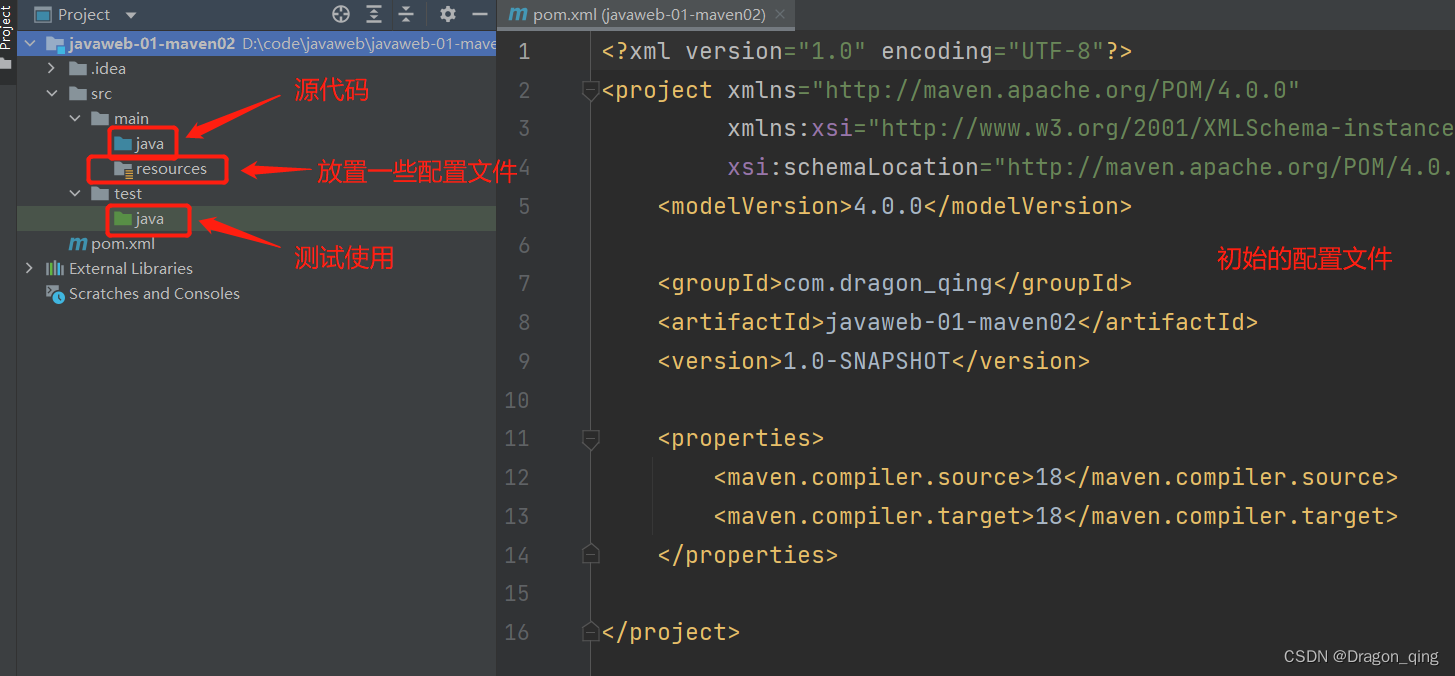This screenshot has height=676, width=1455.
Task: Expand External Libraries node
Action: (x=30, y=268)
